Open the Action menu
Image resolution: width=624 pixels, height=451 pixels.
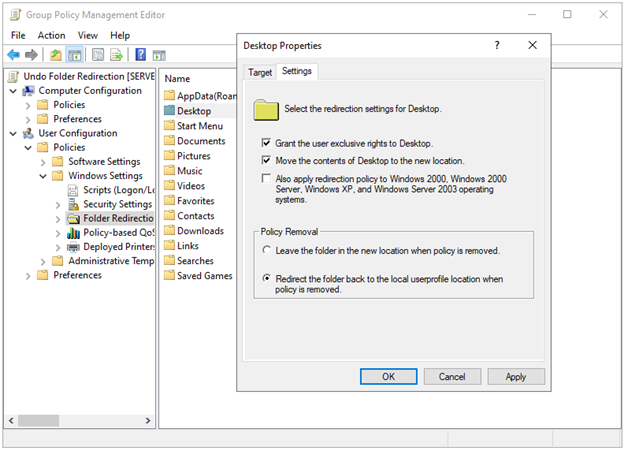pyautogui.click(x=51, y=35)
